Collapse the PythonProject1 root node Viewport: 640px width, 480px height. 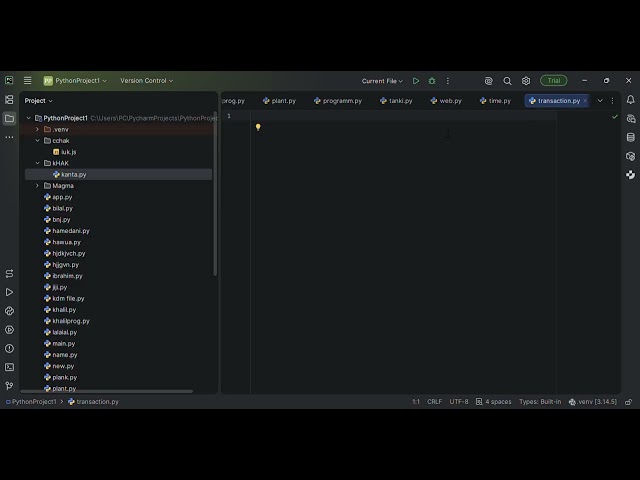coord(29,118)
